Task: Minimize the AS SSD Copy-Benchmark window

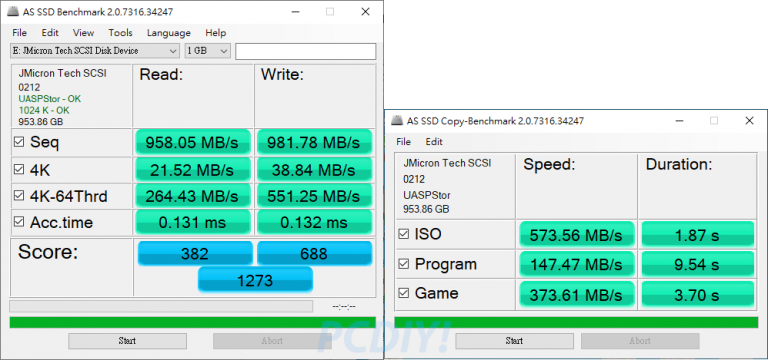Action: (679, 120)
